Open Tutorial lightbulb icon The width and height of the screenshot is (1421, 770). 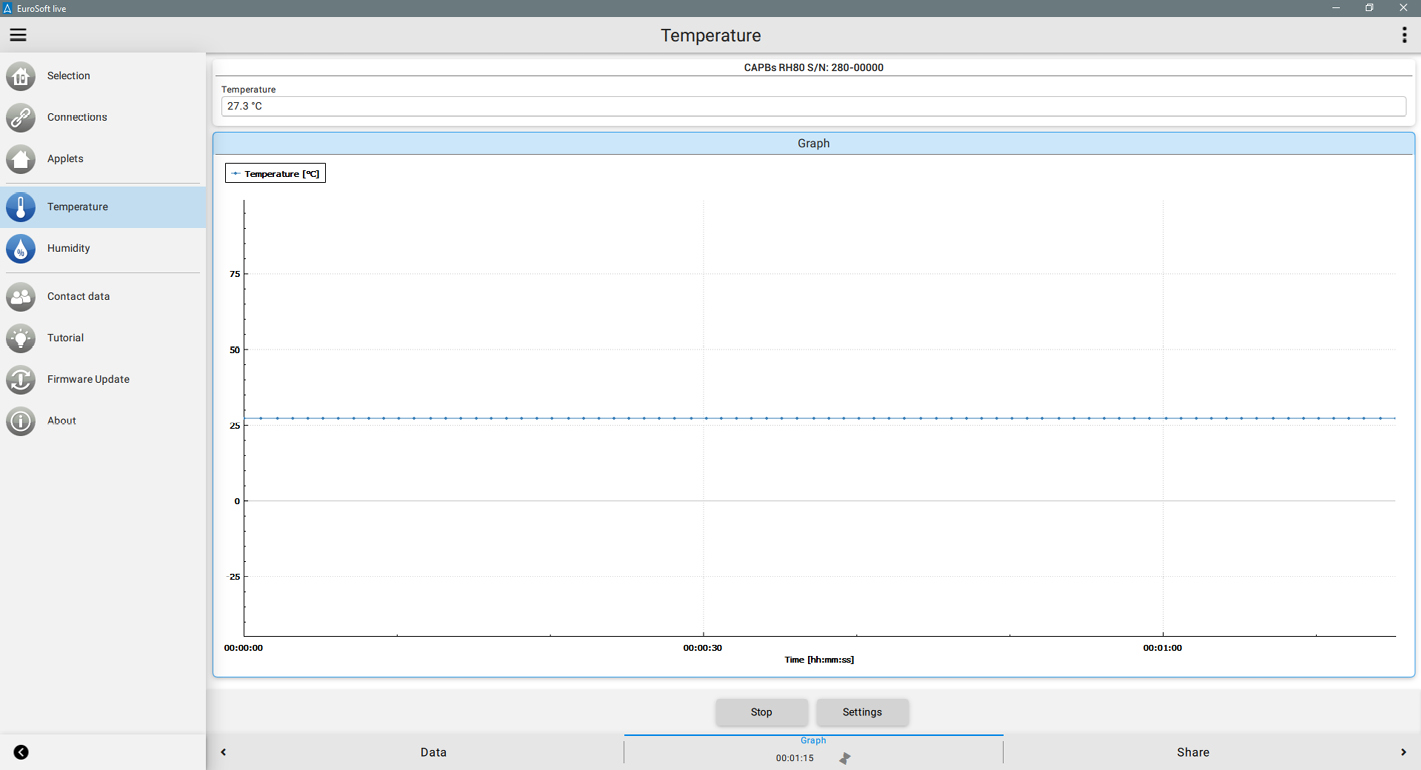click(21, 338)
